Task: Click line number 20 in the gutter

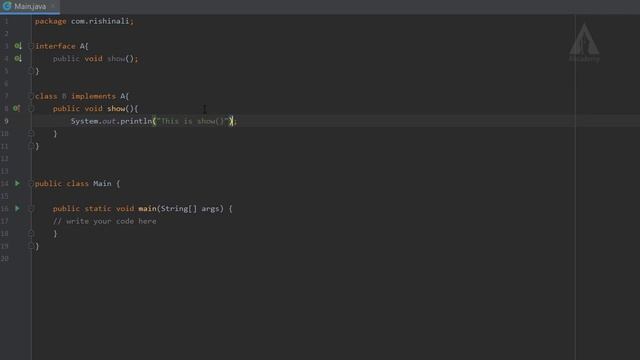Action: [x=4, y=259]
